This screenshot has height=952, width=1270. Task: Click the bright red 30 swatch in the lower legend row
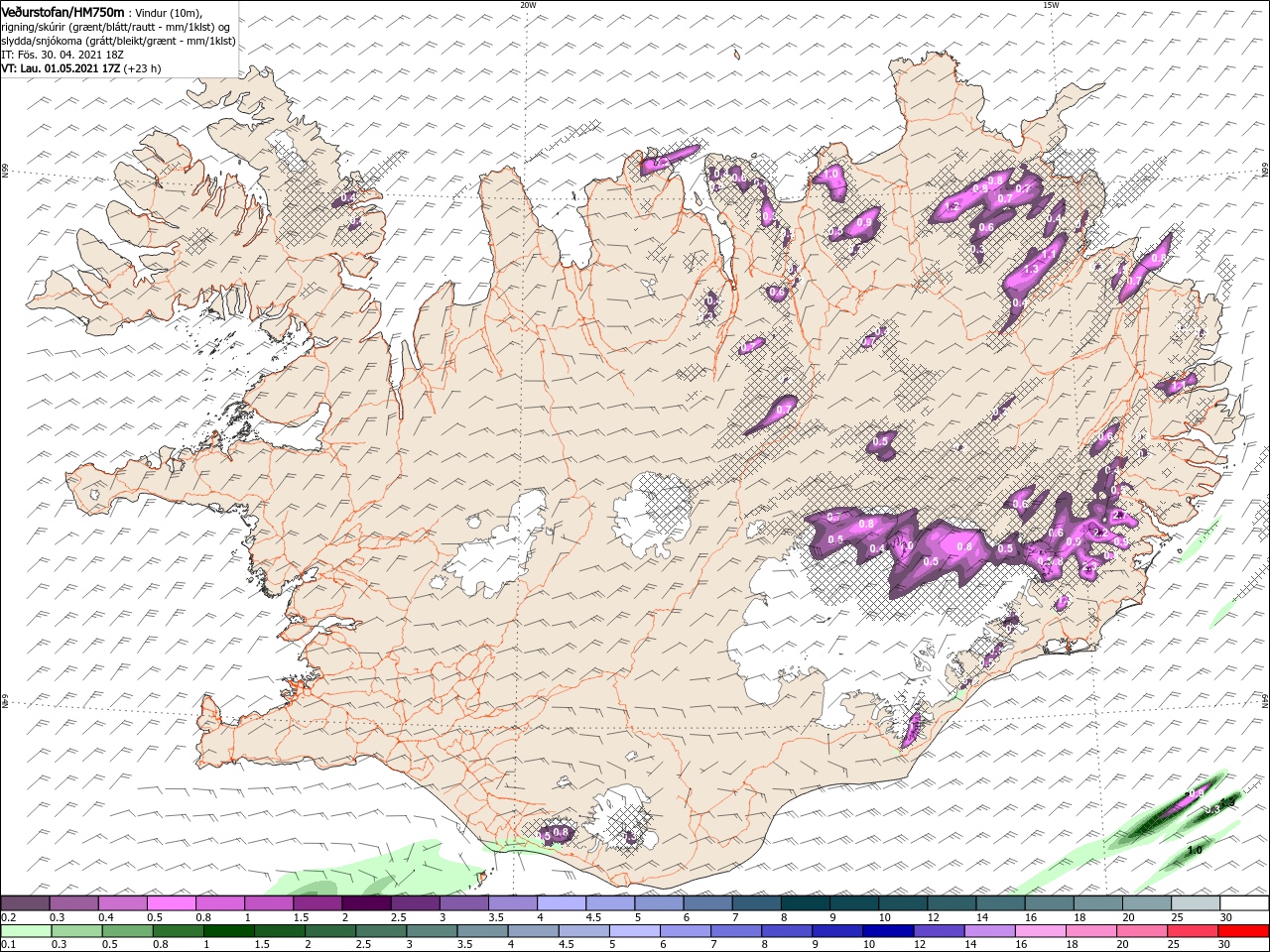click(x=1245, y=931)
